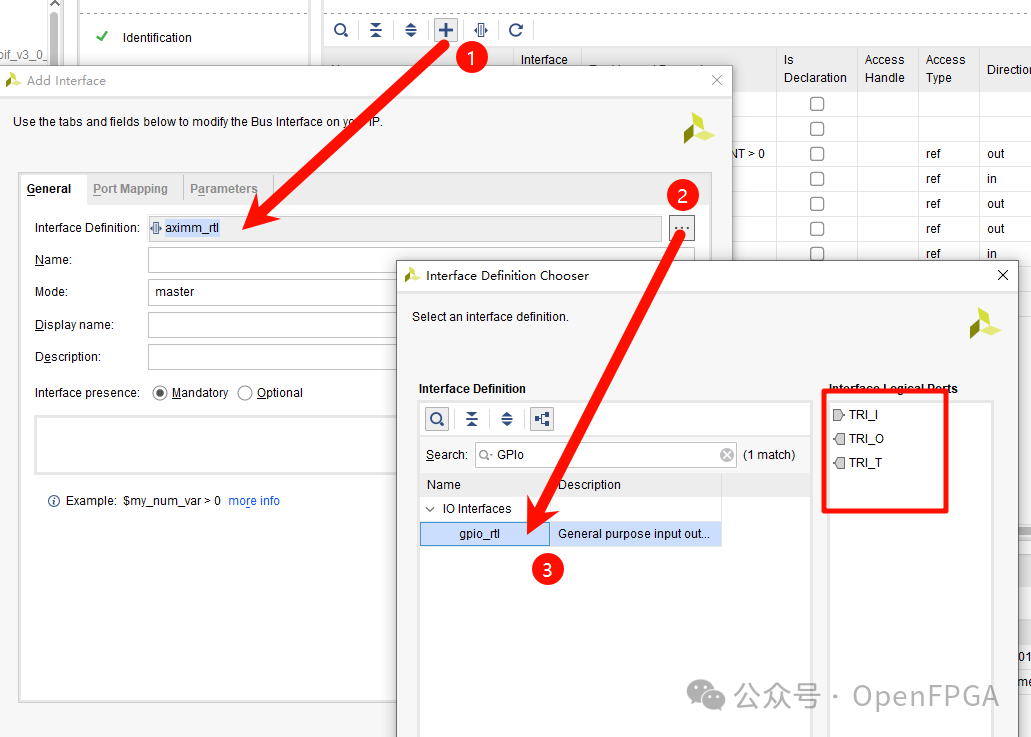Click expand all icon in main toolbar
This screenshot has height=737, width=1031.
(x=410, y=30)
